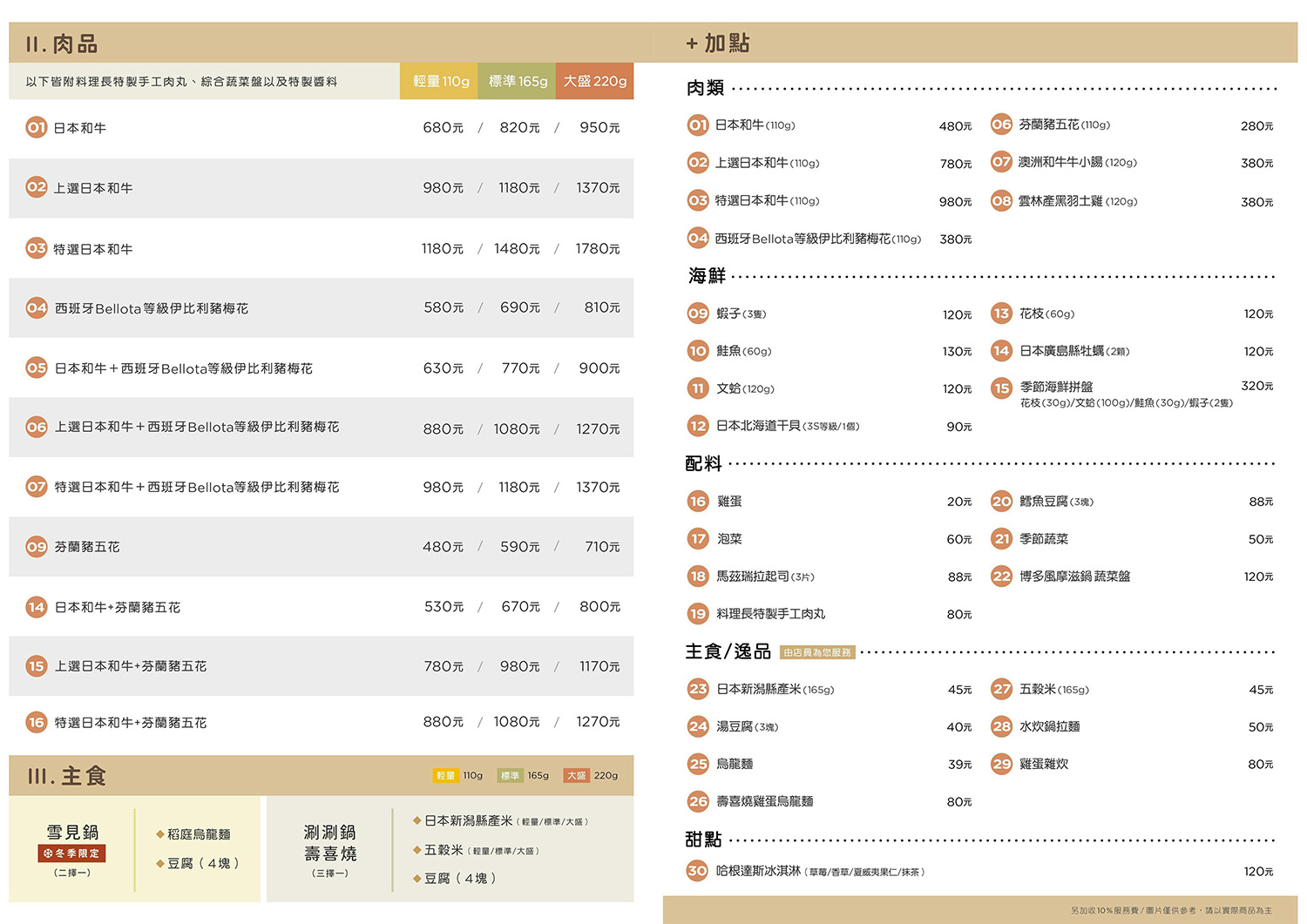Open the + 加點 section heading
1307x924 pixels.
coord(717,44)
